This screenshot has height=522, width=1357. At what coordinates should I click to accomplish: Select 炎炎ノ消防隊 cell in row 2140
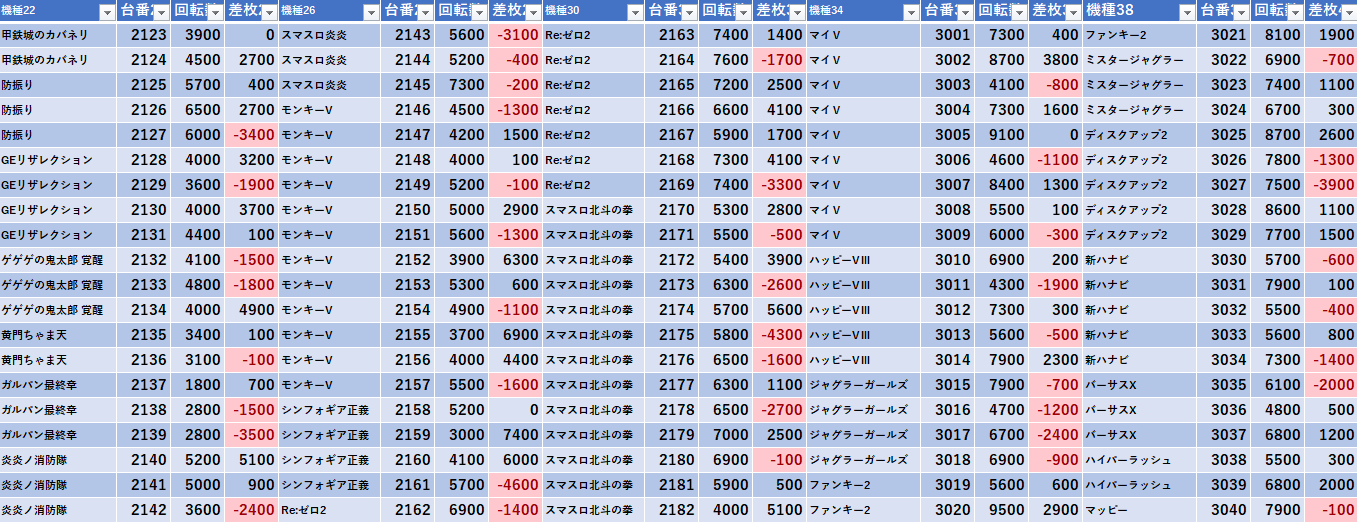58,460
